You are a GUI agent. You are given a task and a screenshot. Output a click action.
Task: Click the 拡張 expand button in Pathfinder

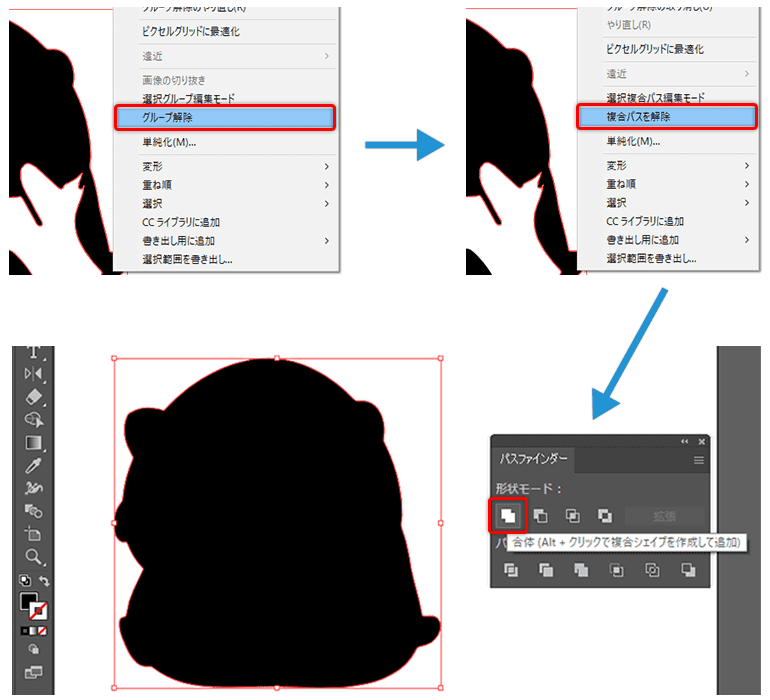click(664, 516)
